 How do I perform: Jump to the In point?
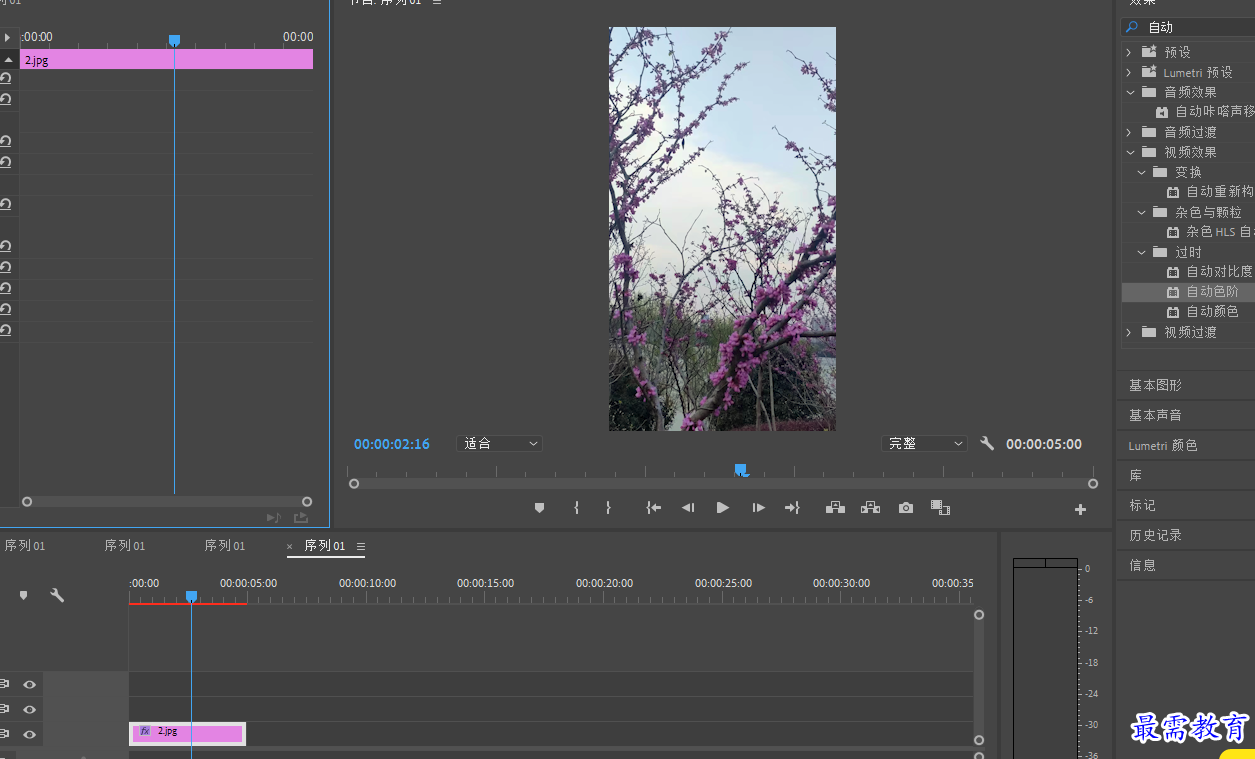click(x=653, y=508)
